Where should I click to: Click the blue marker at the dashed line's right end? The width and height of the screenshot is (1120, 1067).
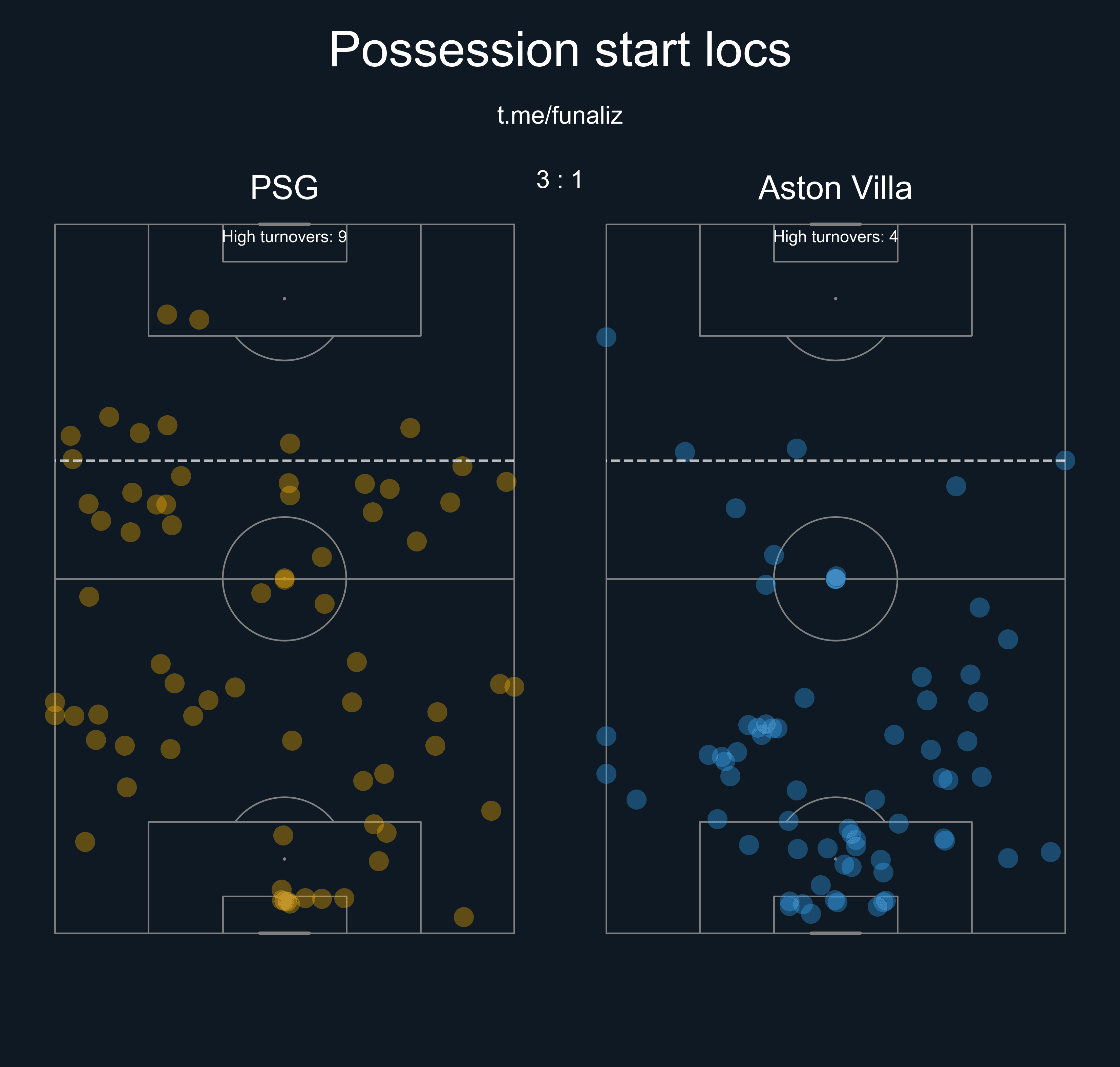click(1065, 460)
